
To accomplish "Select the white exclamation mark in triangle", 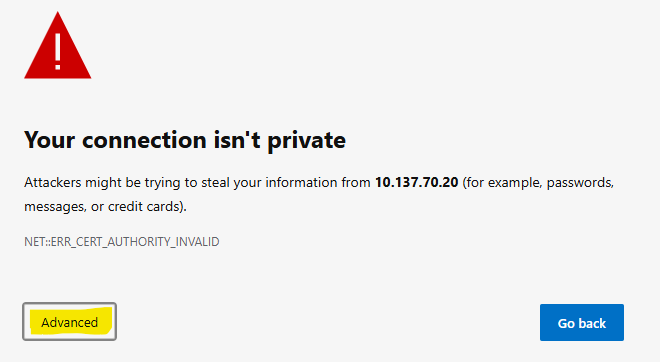I will point(58,51).
